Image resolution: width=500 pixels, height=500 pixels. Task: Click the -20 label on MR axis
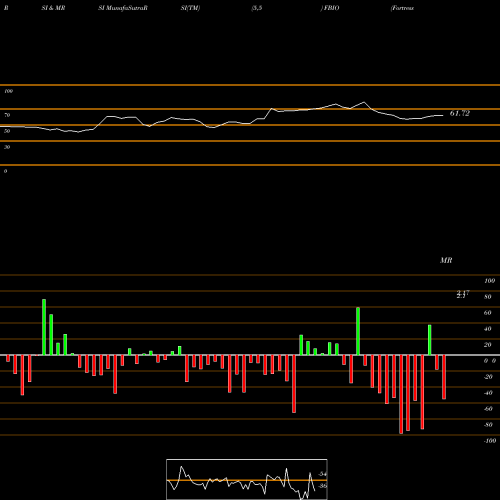[488, 377]
